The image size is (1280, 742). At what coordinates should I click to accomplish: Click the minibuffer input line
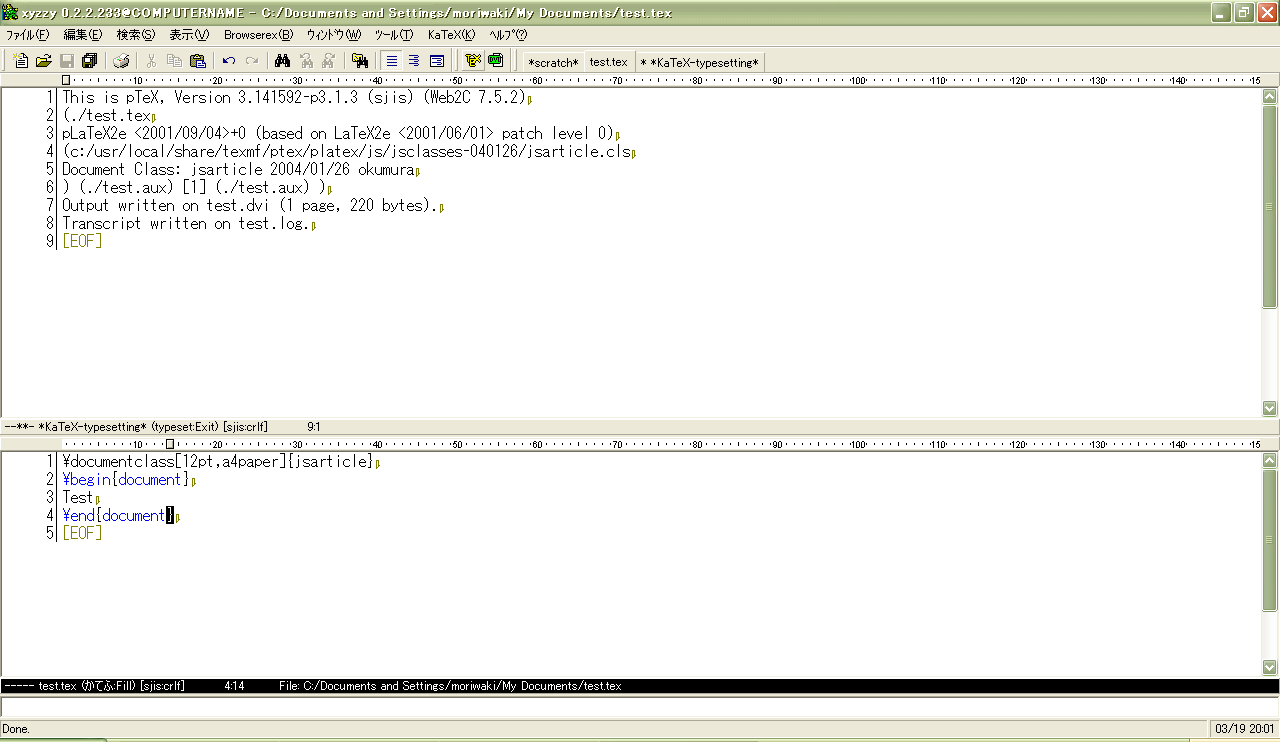coord(640,708)
